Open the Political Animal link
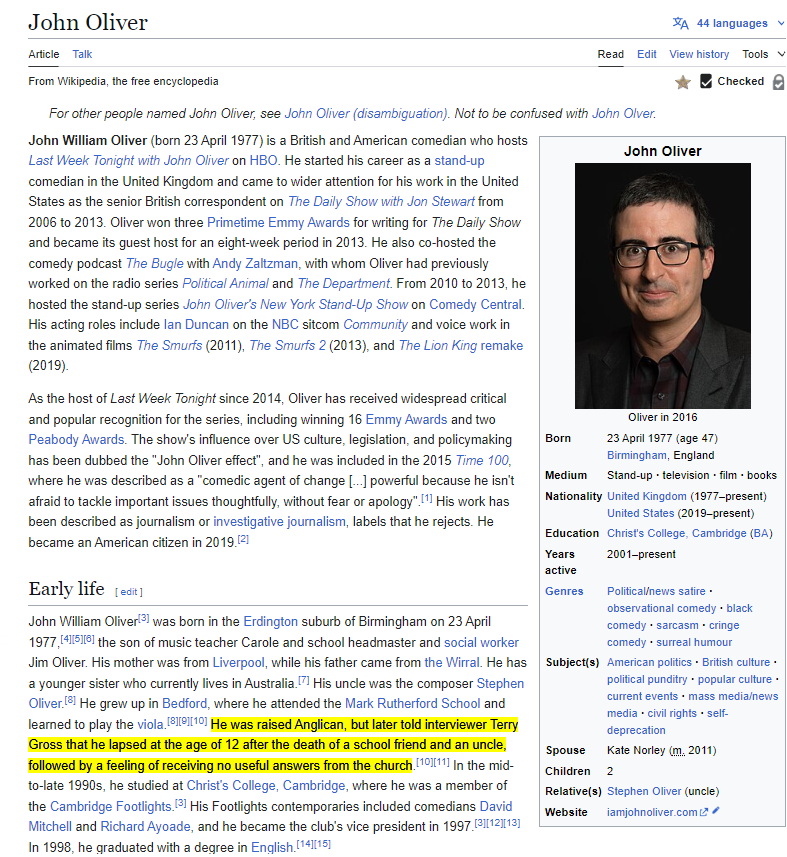The width and height of the screenshot is (787, 857). (225, 283)
